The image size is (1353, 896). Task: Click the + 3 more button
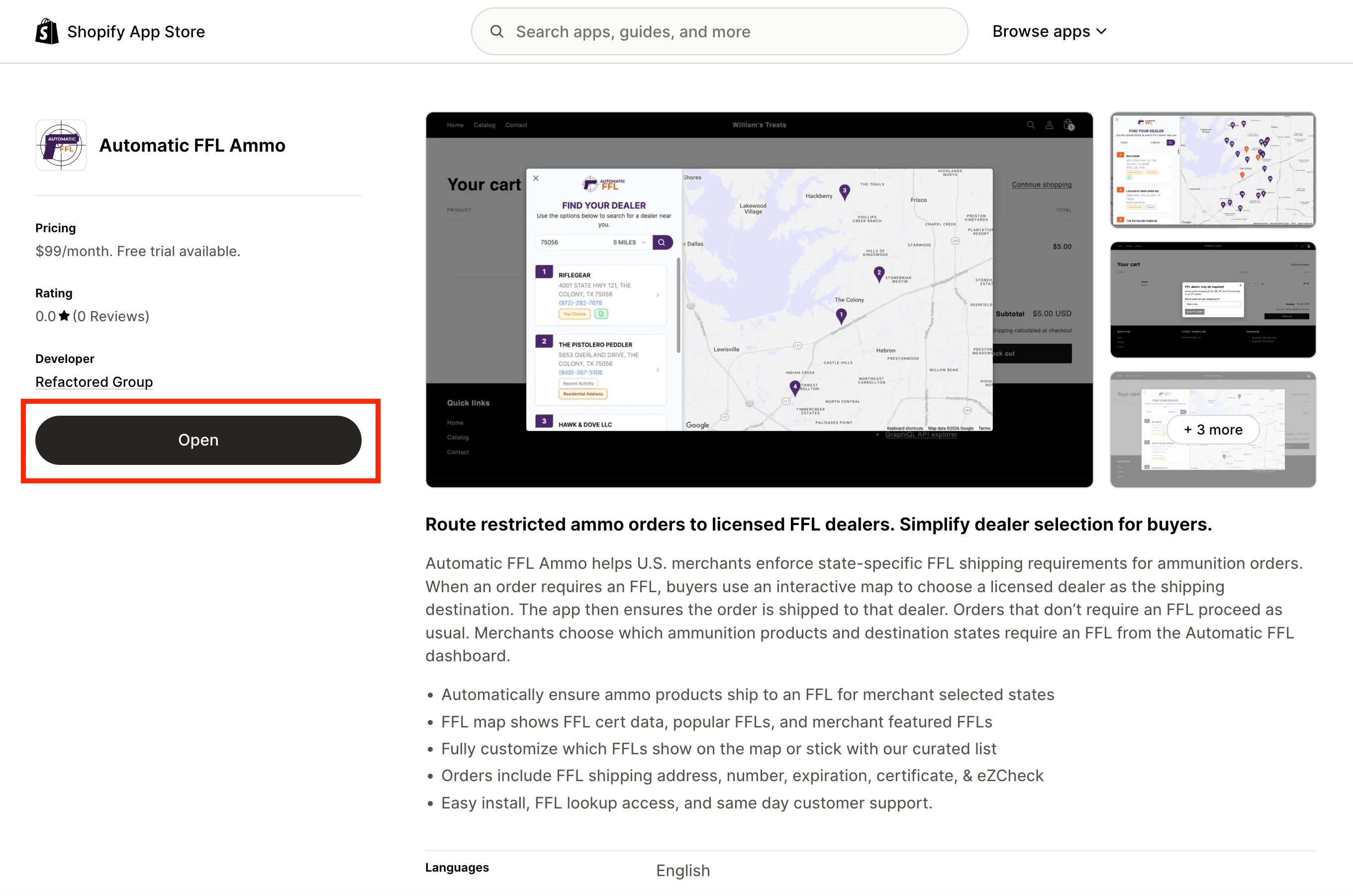[x=1212, y=430]
